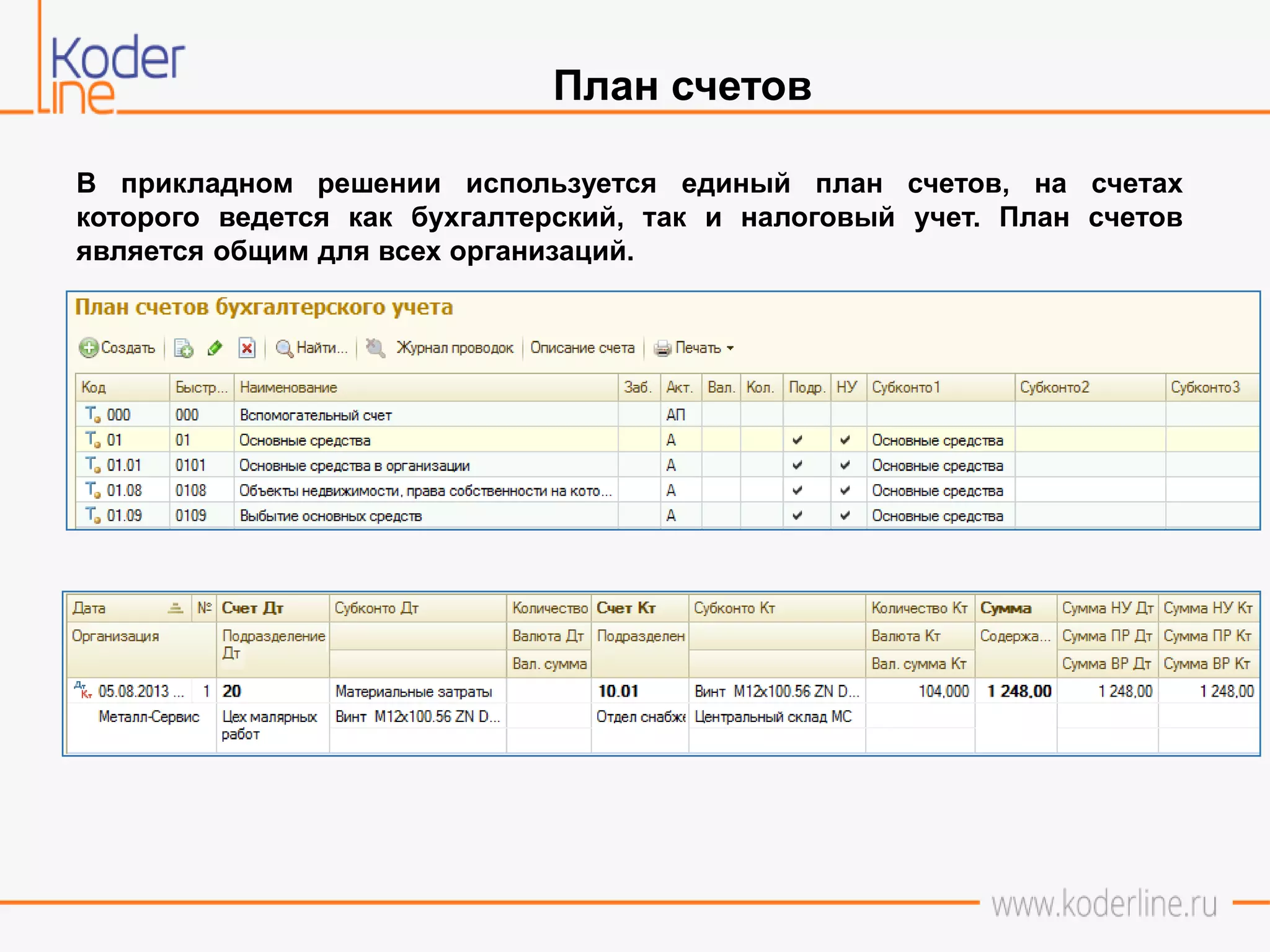Sort by the Код column header
The width and height of the screenshot is (1270, 952).
coord(122,387)
